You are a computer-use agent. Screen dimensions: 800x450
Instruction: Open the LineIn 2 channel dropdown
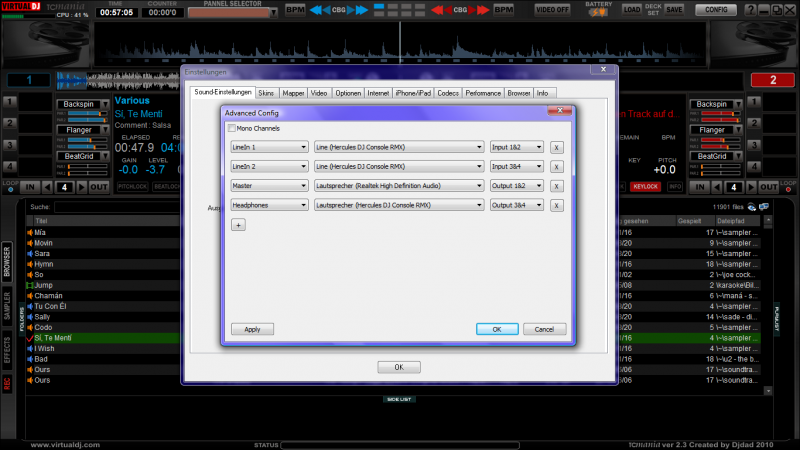[x=269, y=167]
